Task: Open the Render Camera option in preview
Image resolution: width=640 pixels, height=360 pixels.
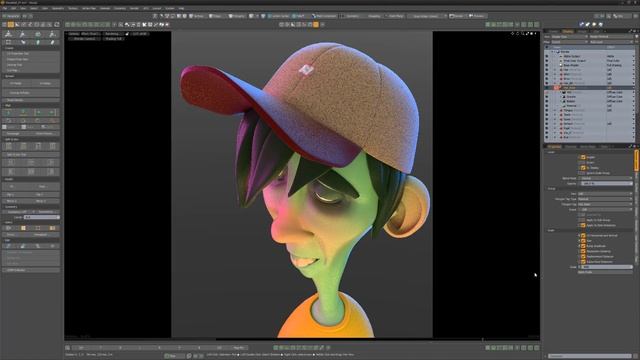Action: click(x=85, y=39)
